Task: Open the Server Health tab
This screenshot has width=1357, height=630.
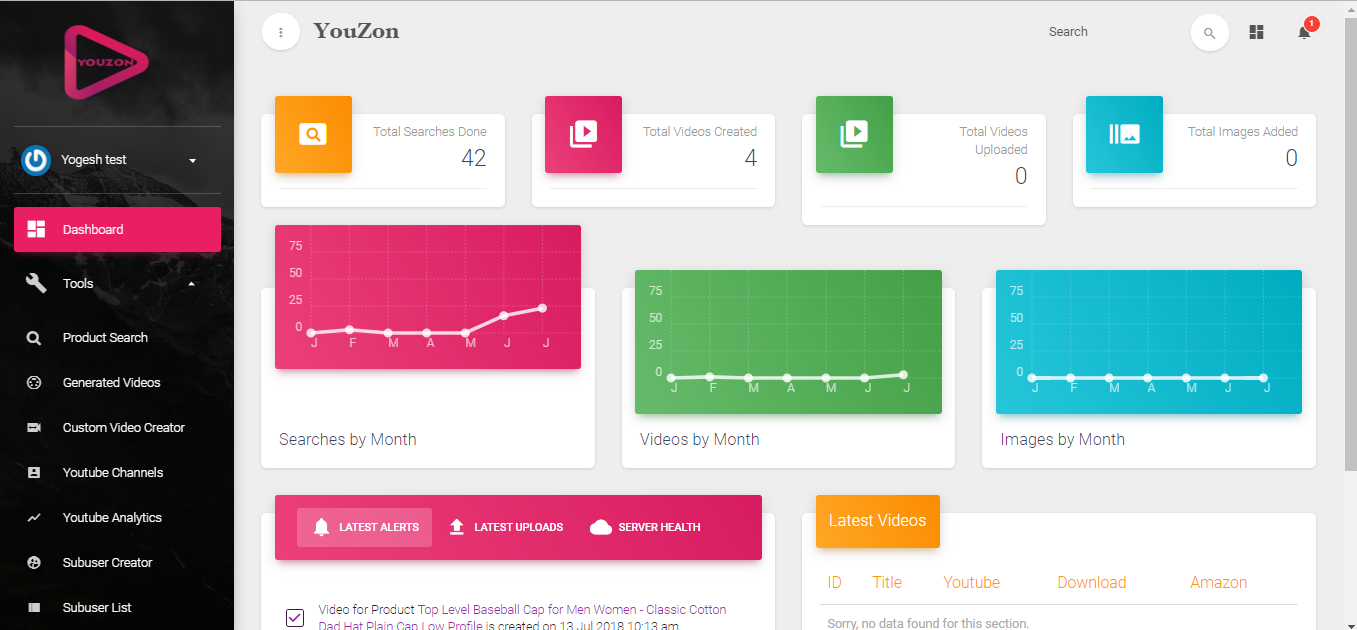Action: coord(645,527)
